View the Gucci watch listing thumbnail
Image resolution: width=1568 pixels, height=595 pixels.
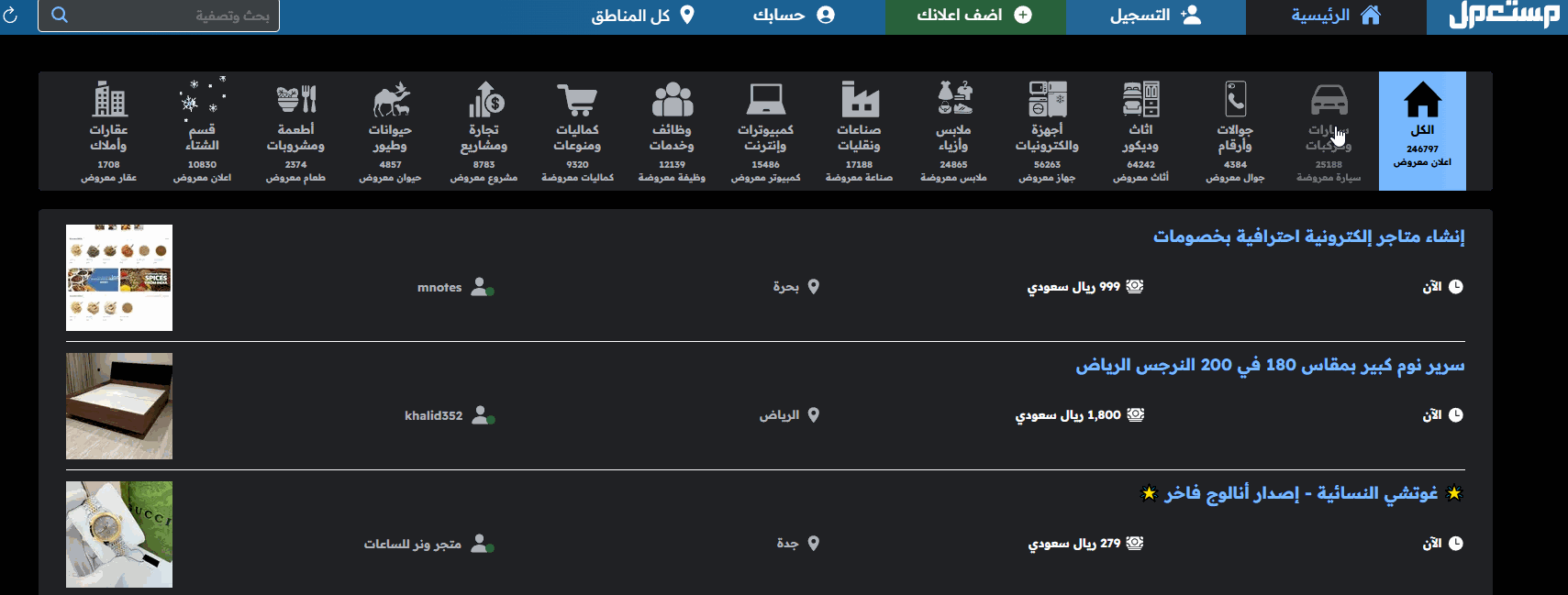point(119,534)
